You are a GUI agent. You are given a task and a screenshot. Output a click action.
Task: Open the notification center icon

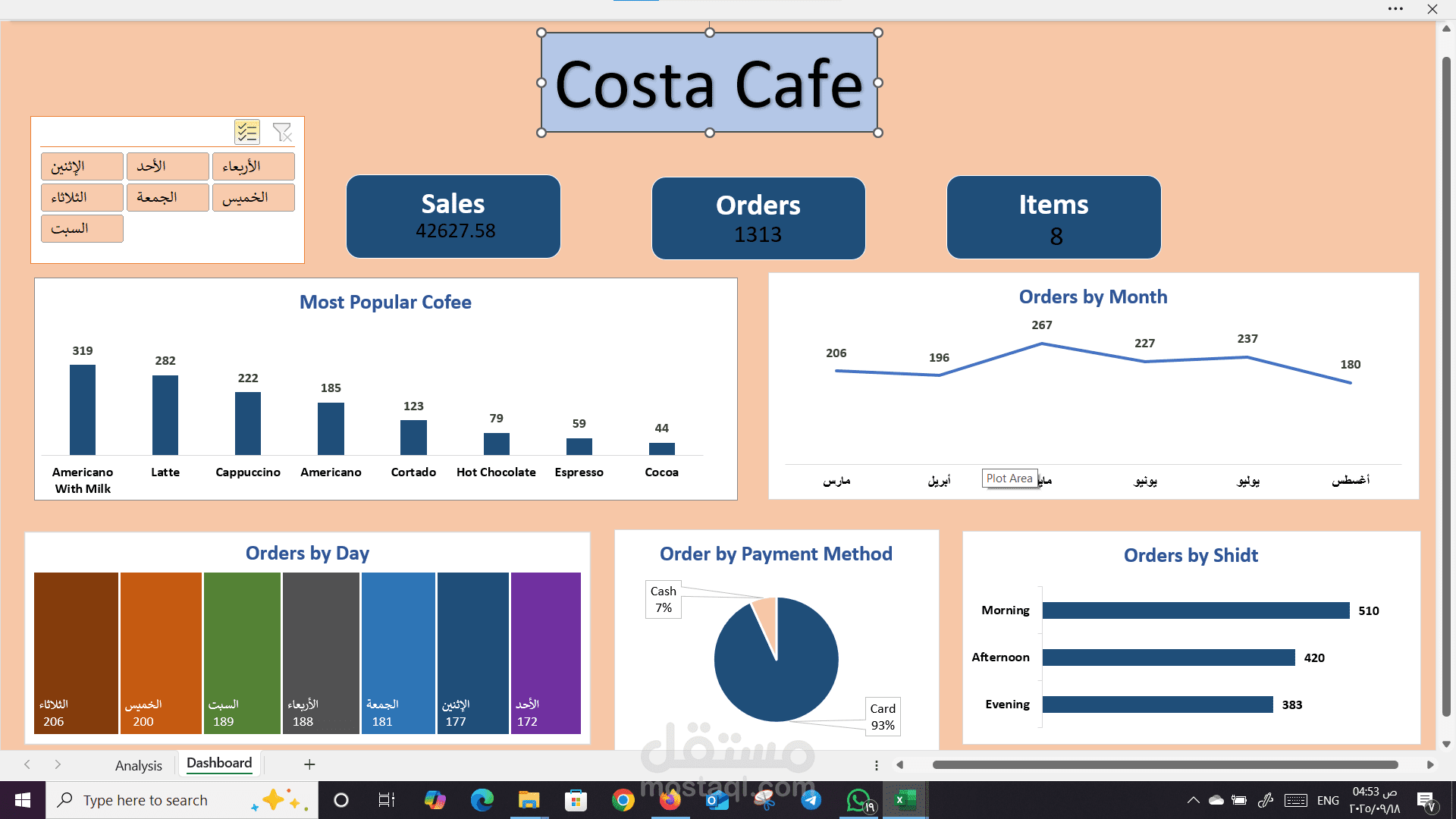(1426, 800)
